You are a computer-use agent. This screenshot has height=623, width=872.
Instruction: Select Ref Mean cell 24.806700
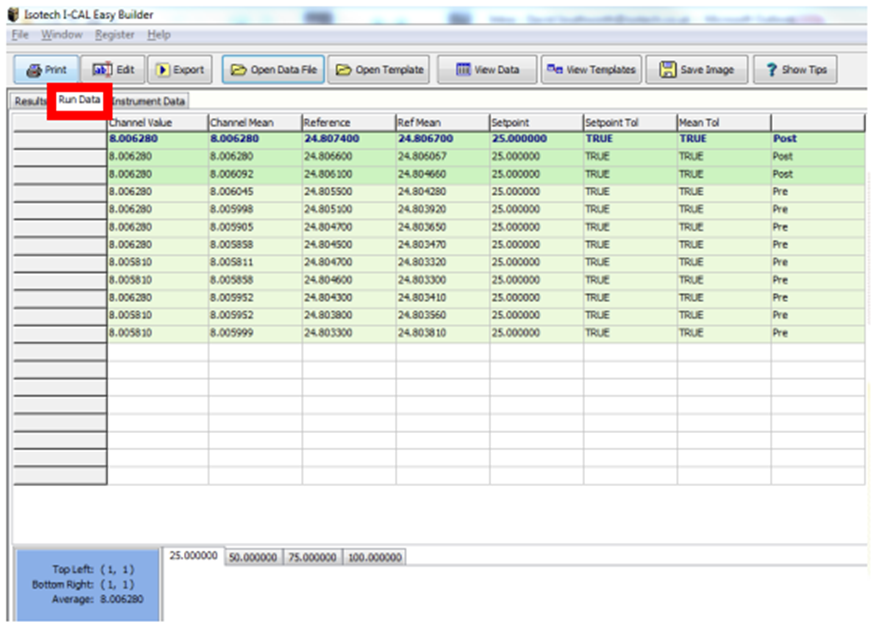pyautogui.click(x=443, y=139)
